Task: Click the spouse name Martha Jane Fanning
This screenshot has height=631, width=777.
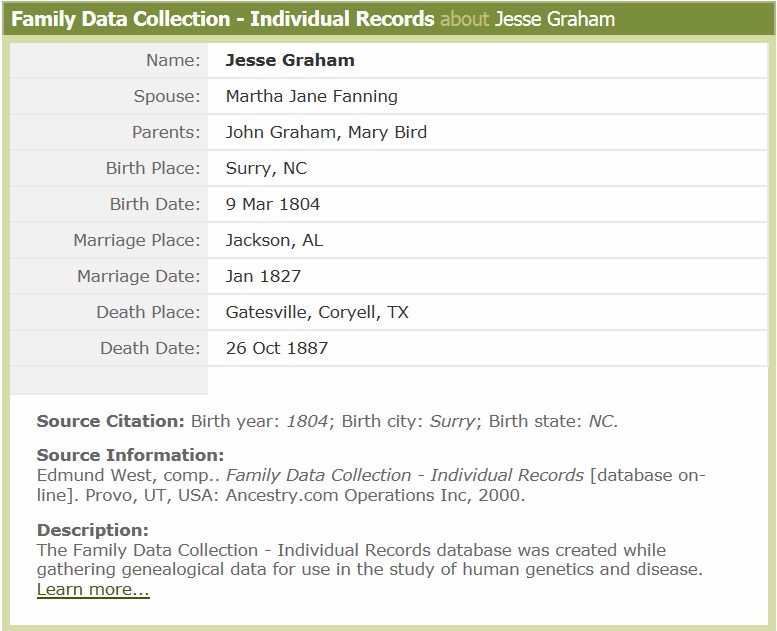Action: pos(311,96)
